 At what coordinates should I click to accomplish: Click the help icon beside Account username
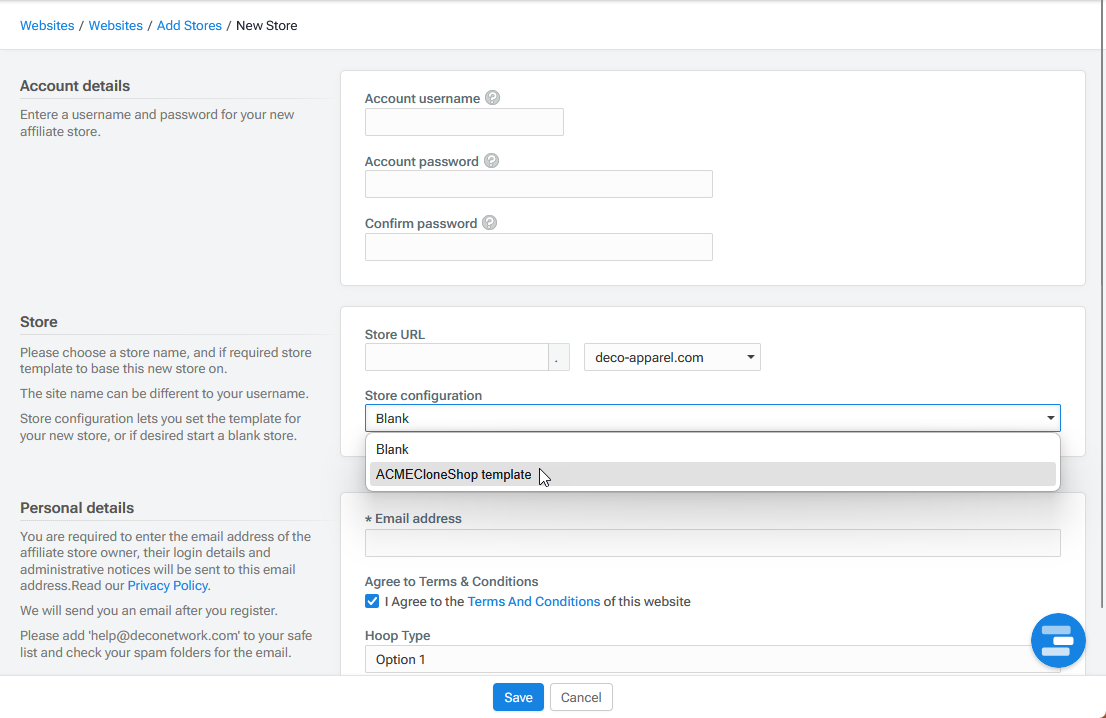[x=492, y=97]
